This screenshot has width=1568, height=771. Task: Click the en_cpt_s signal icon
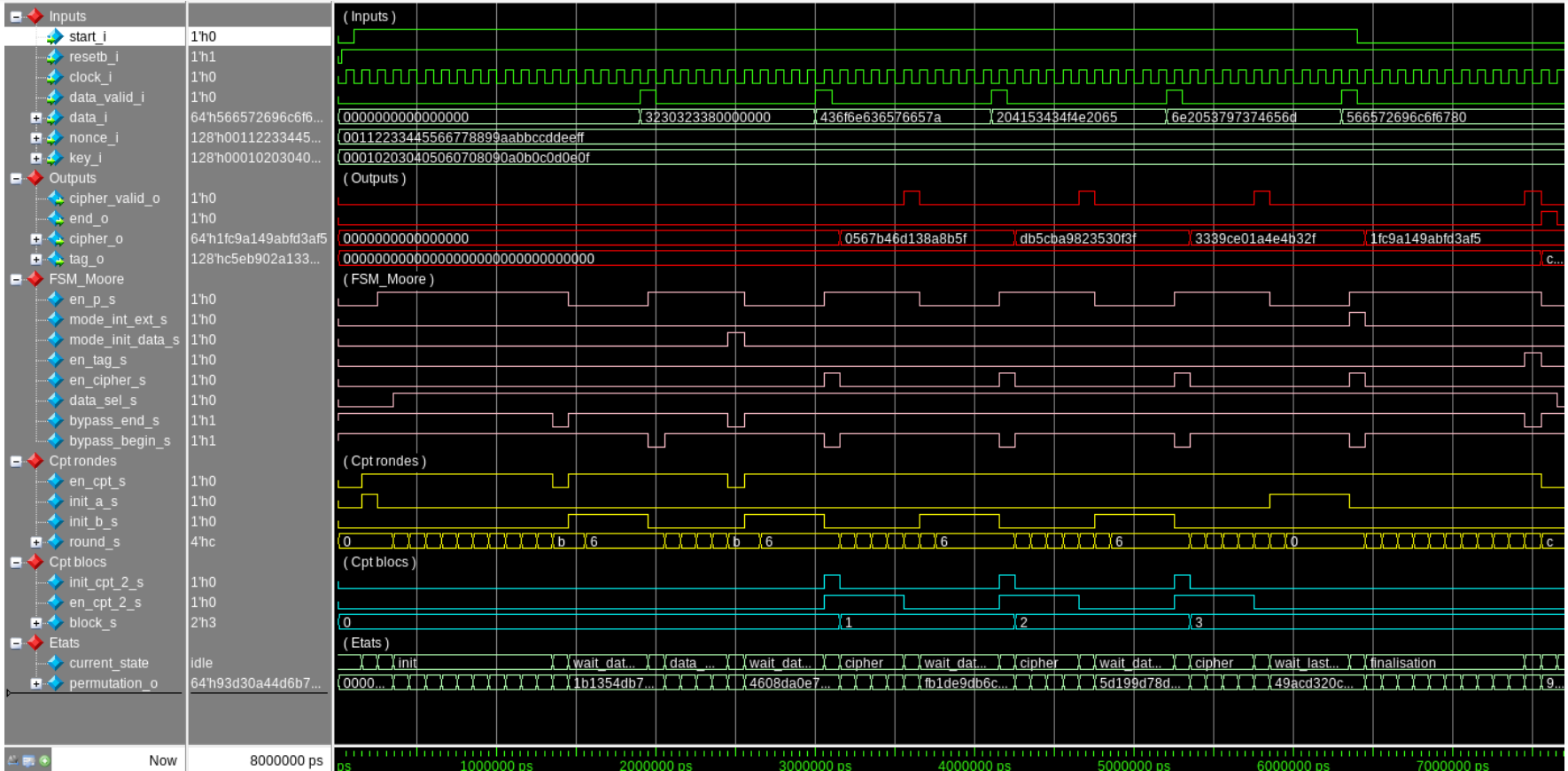pyautogui.click(x=55, y=481)
